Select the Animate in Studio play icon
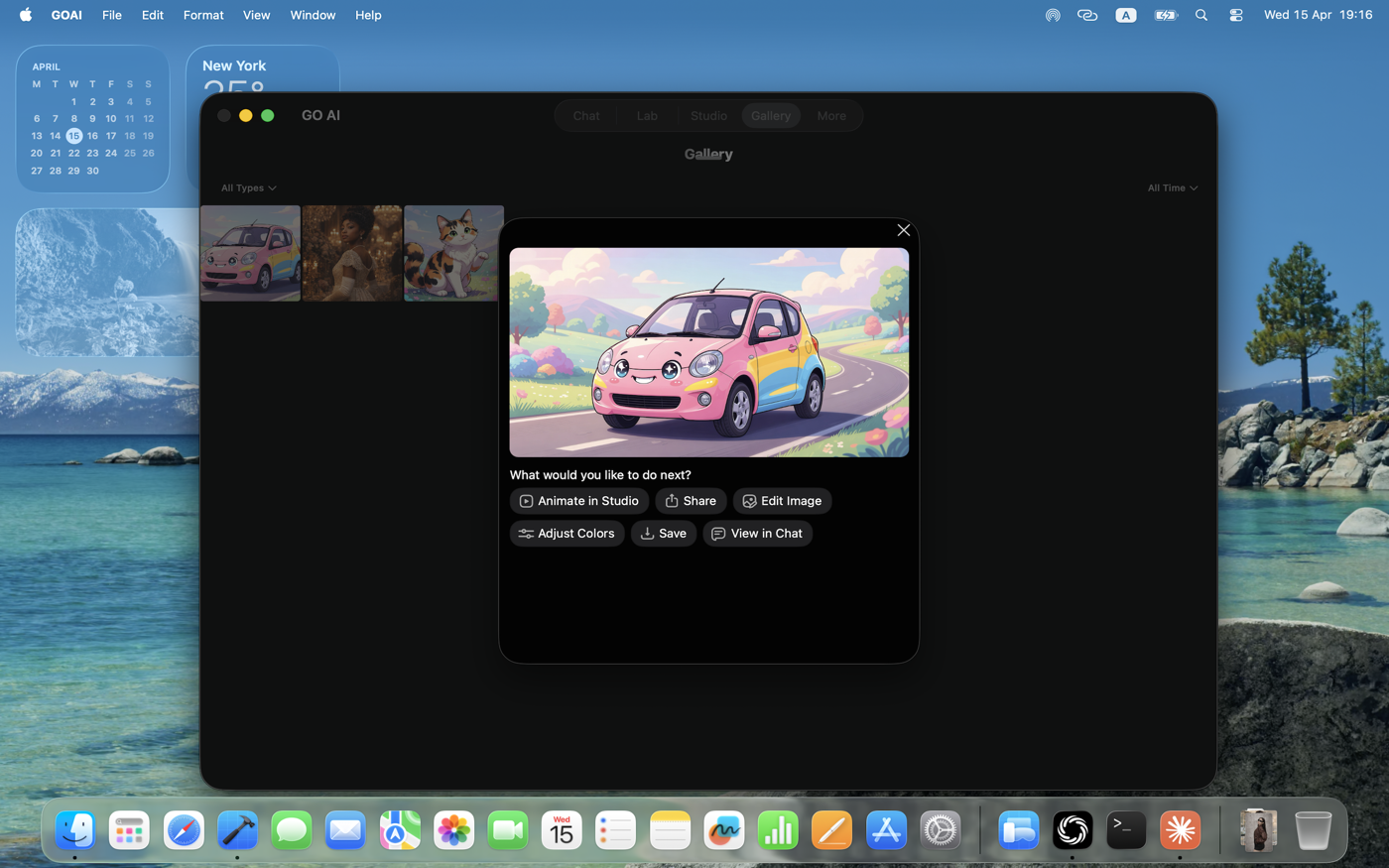 coord(525,501)
